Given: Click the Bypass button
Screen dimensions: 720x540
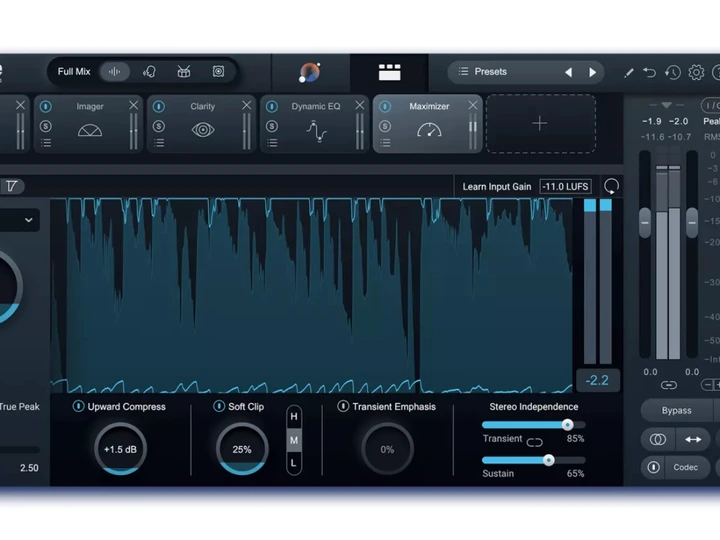Looking at the screenshot, I should (x=676, y=410).
